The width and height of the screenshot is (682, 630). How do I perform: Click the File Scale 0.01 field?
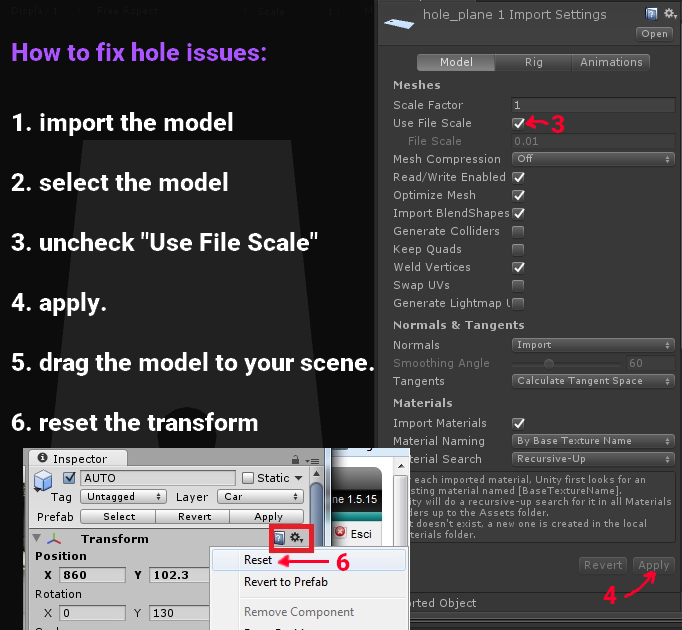click(x=593, y=141)
